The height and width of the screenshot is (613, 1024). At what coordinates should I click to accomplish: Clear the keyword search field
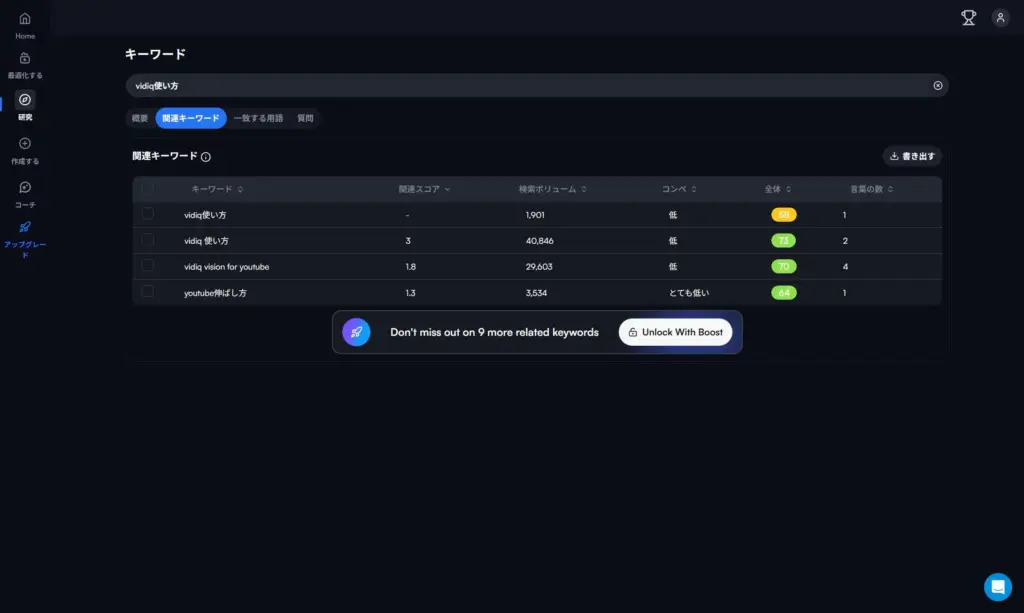938,86
